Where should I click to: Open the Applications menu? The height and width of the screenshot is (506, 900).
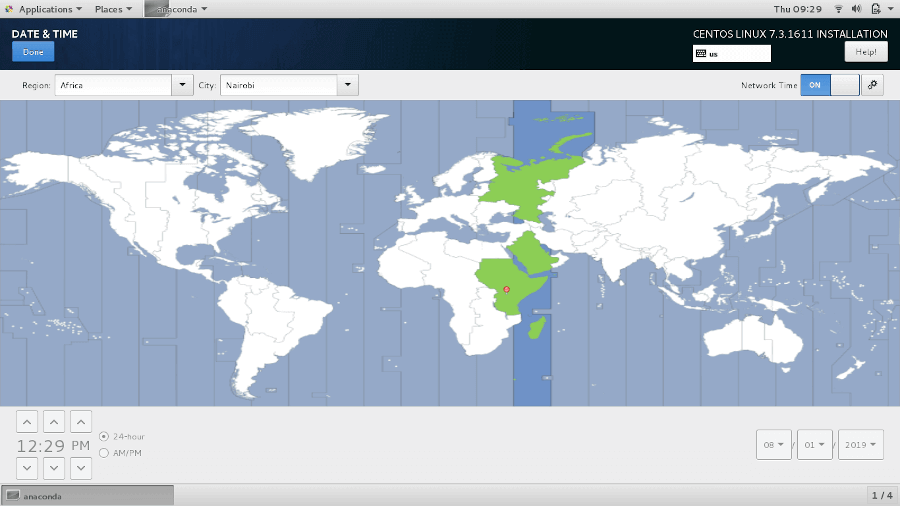(x=45, y=9)
